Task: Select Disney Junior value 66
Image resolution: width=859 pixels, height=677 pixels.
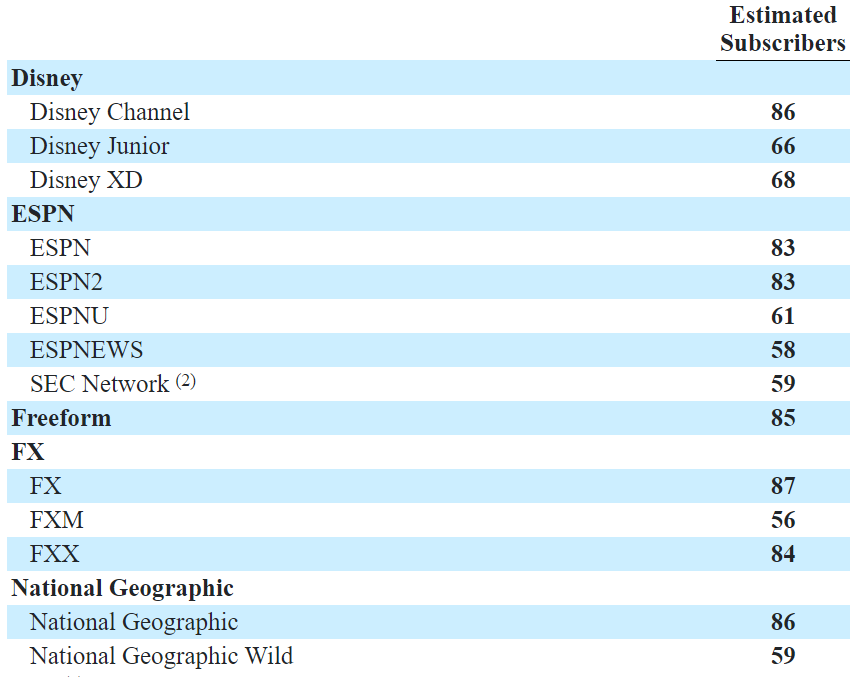Action: 783,146
